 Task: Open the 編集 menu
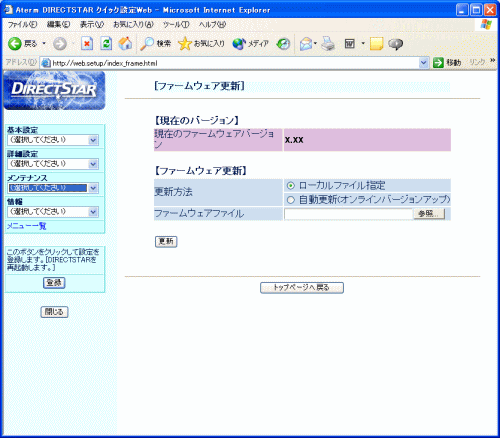(x=58, y=25)
